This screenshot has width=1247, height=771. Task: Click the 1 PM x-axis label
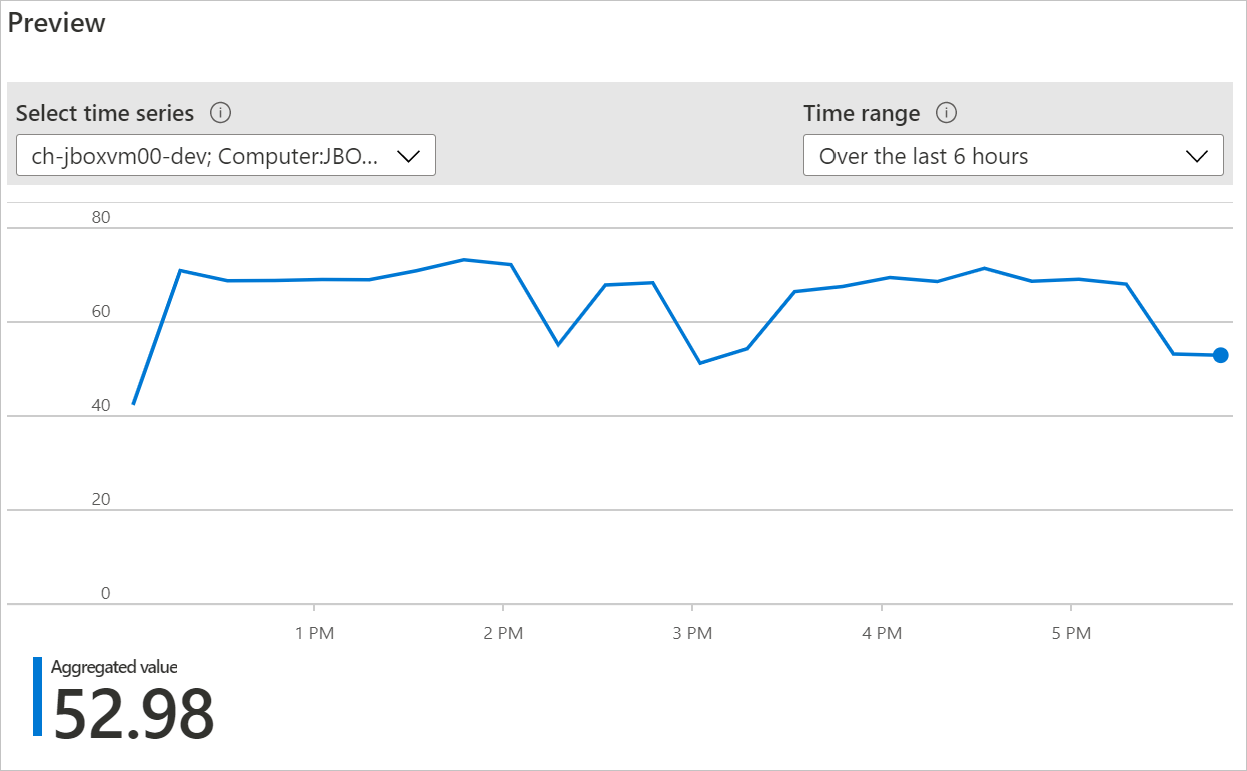click(314, 633)
